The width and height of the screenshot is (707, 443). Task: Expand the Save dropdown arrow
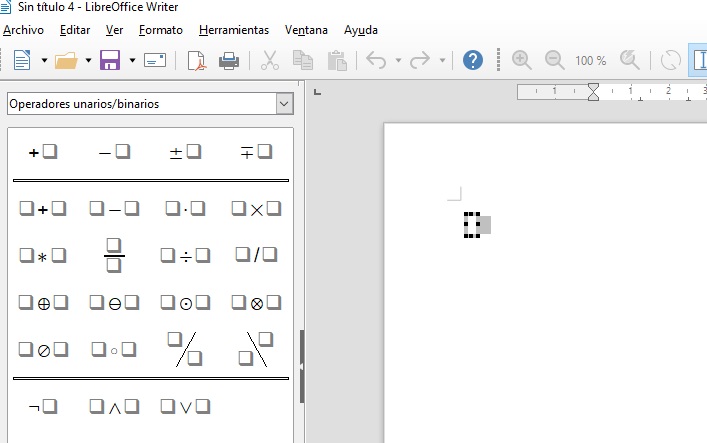tap(131, 61)
